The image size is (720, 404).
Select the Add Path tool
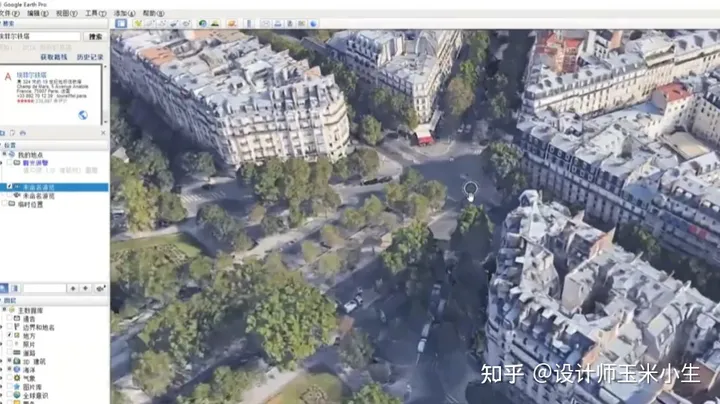(x=162, y=23)
